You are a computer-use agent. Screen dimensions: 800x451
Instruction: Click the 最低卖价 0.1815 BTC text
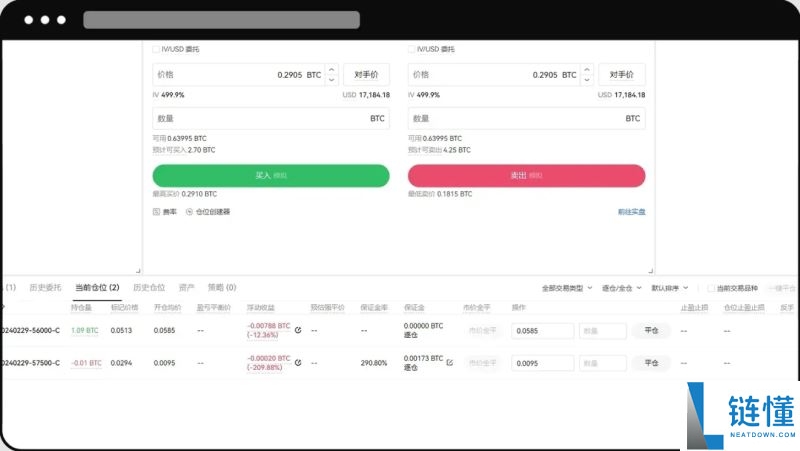click(440, 194)
